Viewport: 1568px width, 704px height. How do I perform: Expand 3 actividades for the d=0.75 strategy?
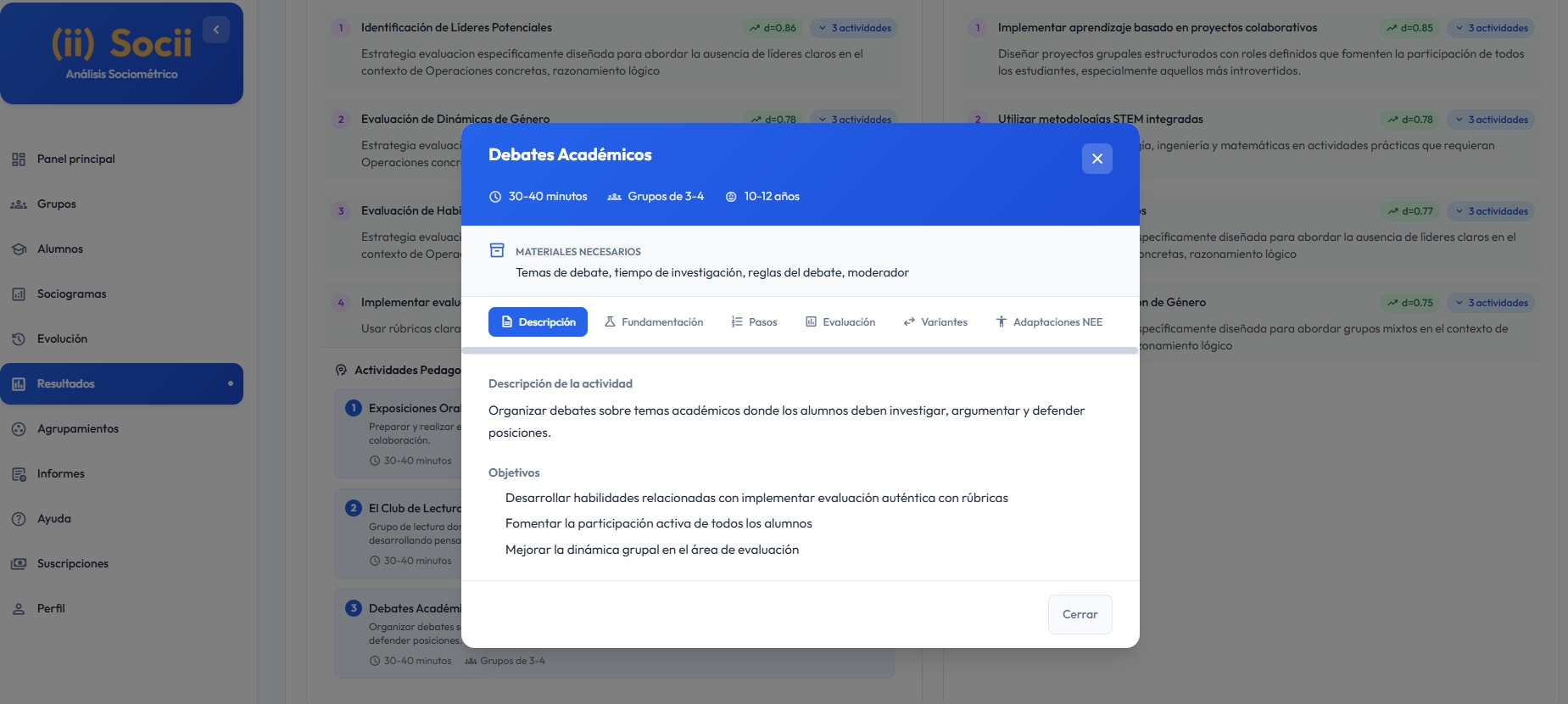(x=1491, y=303)
